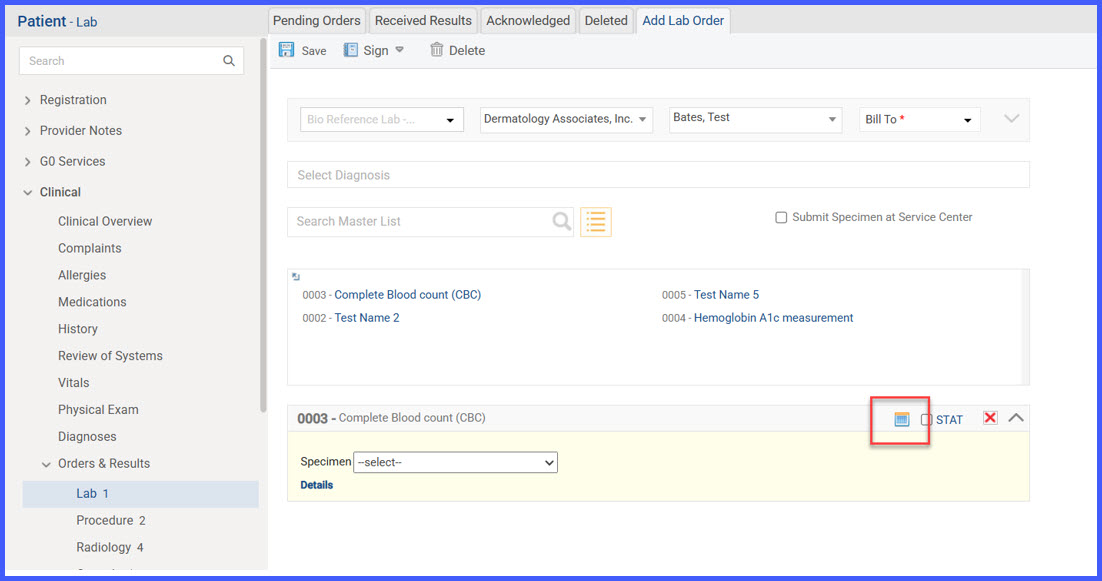The width and height of the screenshot is (1102, 581).
Task: Click the small expand icon above test list
Action: click(x=296, y=277)
